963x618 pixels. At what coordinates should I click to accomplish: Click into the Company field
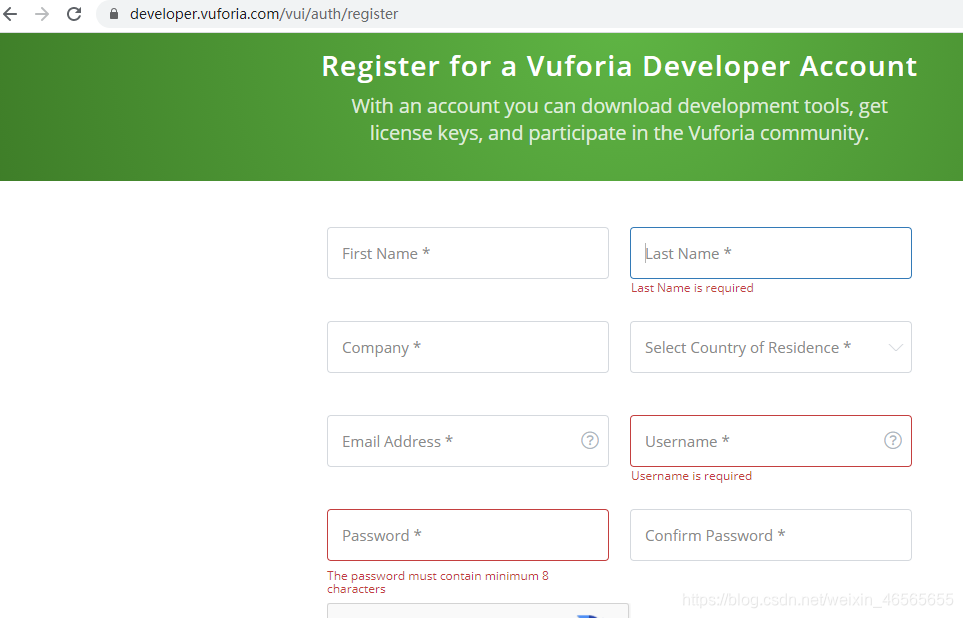click(468, 347)
